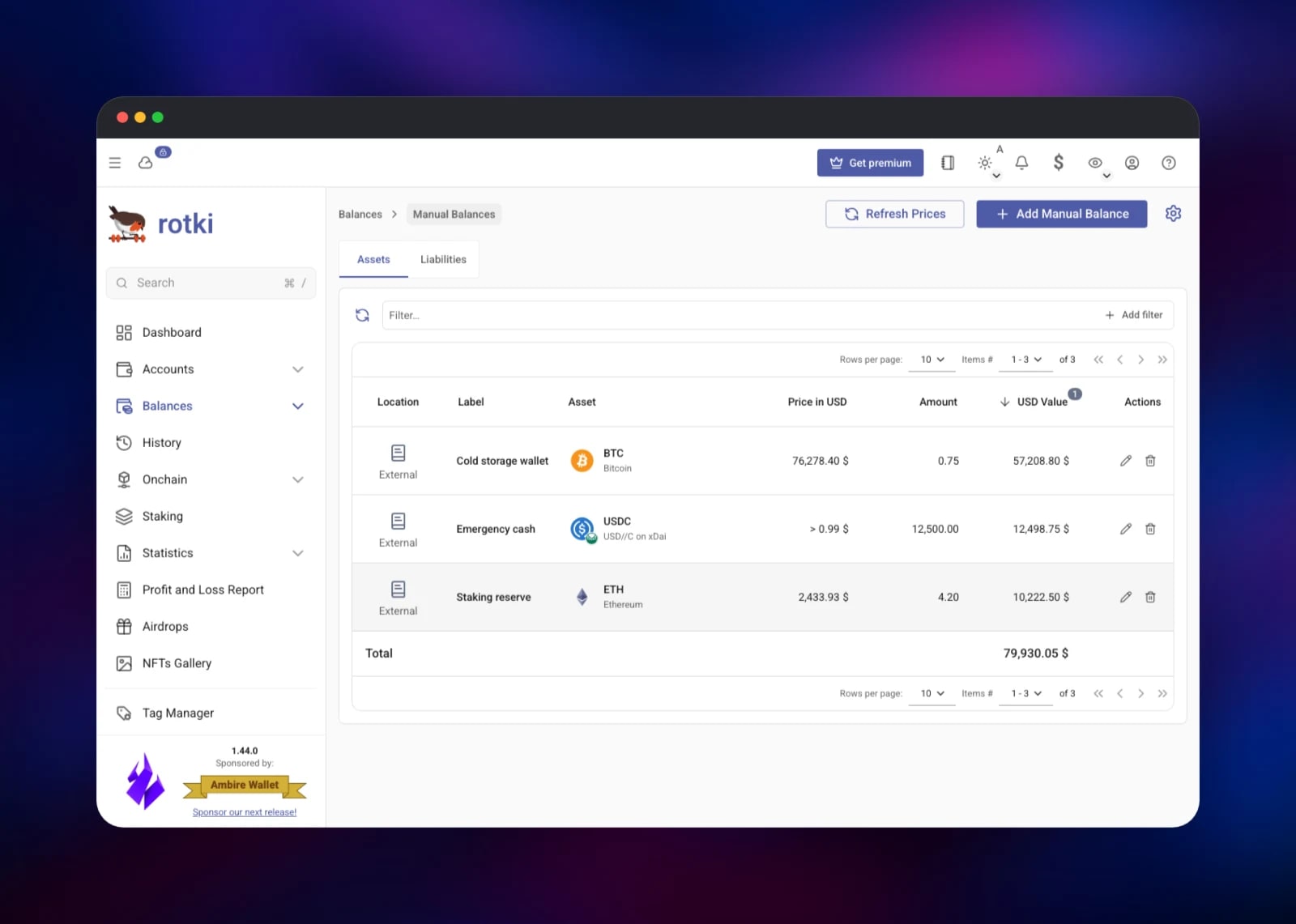Open top Rows per page dropdown
The image size is (1296, 924).
pos(932,360)
